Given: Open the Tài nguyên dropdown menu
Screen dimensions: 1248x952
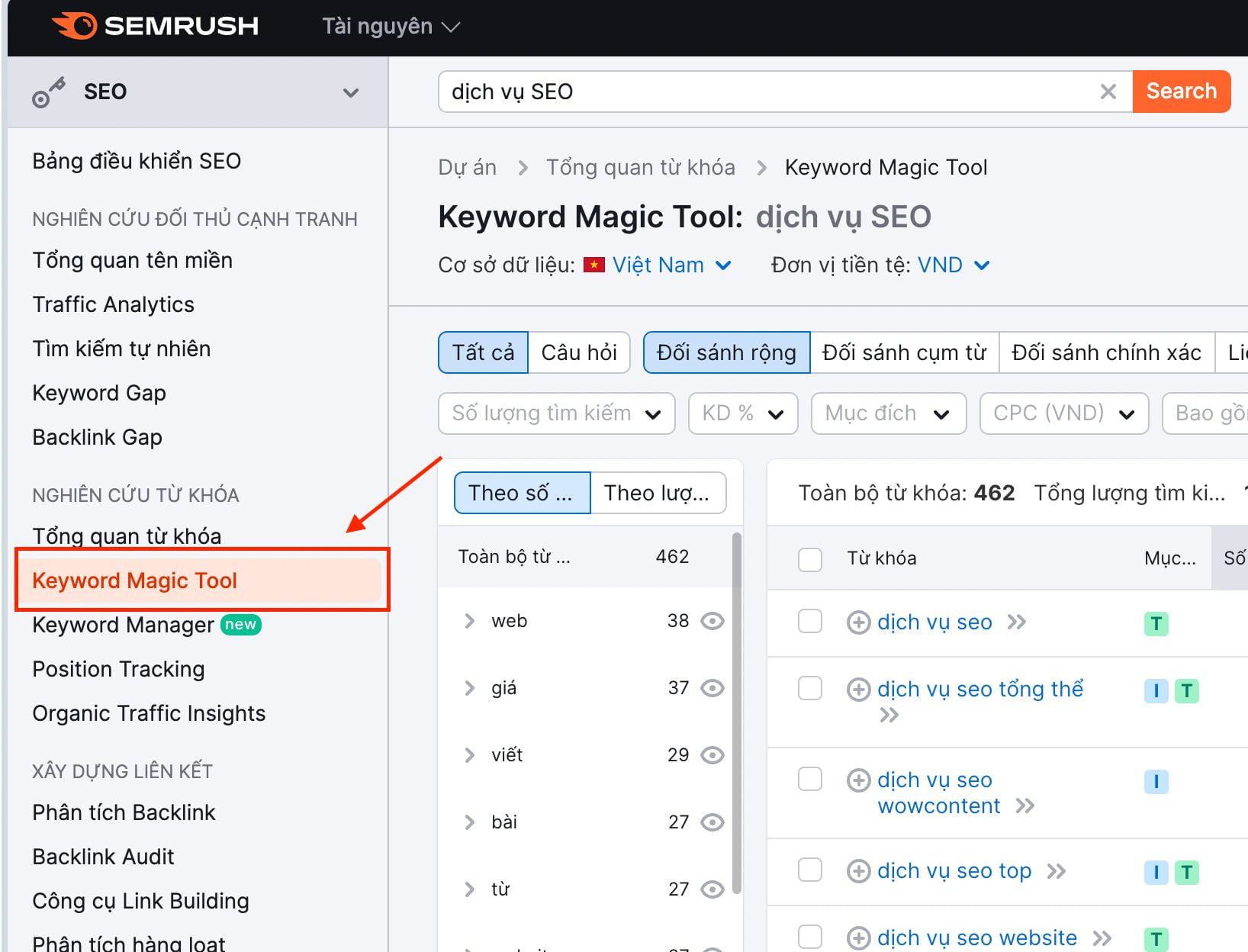Looking at the screenshot, I should coord(391,27).
